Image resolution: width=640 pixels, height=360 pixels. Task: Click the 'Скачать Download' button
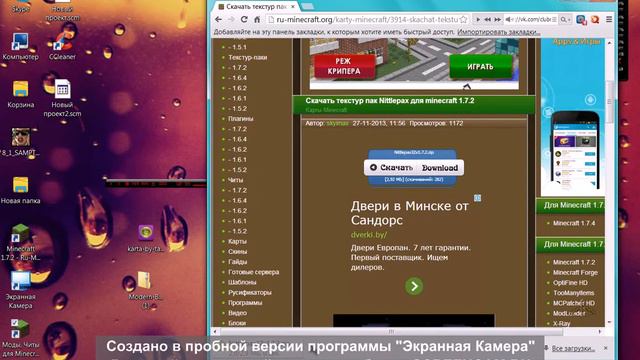click(413, 168)
